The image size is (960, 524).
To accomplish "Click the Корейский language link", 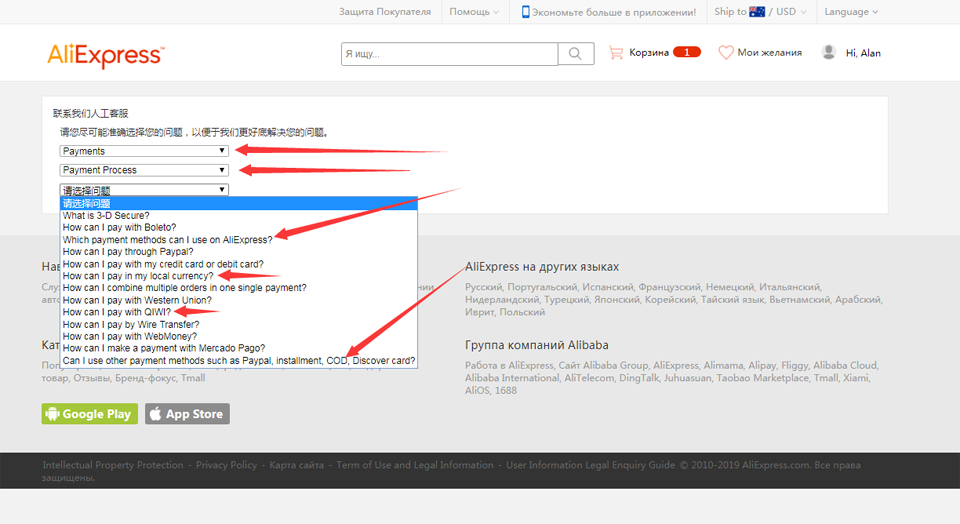I will pyautogui.click(x=668, y=300).
